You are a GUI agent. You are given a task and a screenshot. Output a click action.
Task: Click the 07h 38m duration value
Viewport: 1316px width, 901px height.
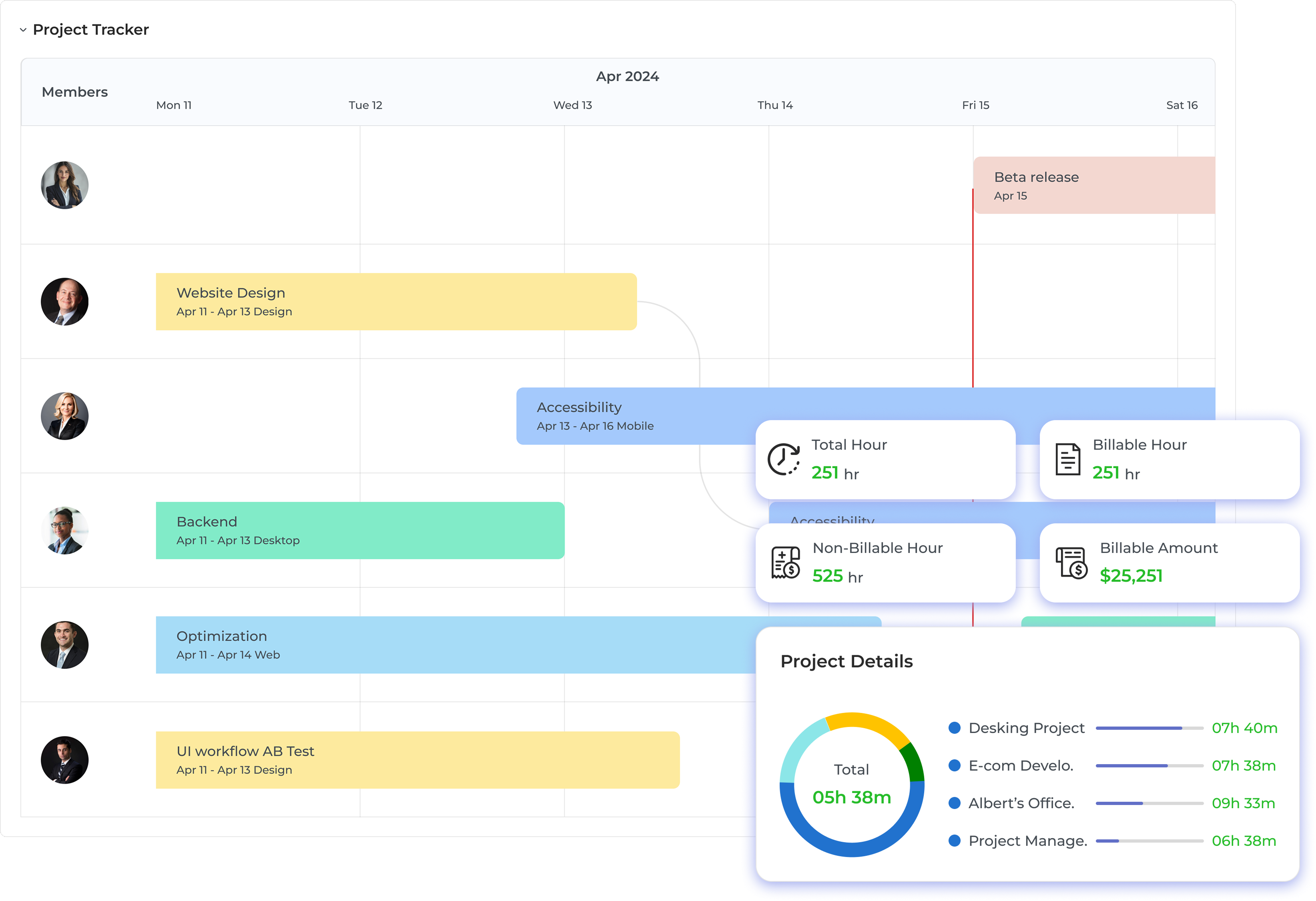(1244, 766)
